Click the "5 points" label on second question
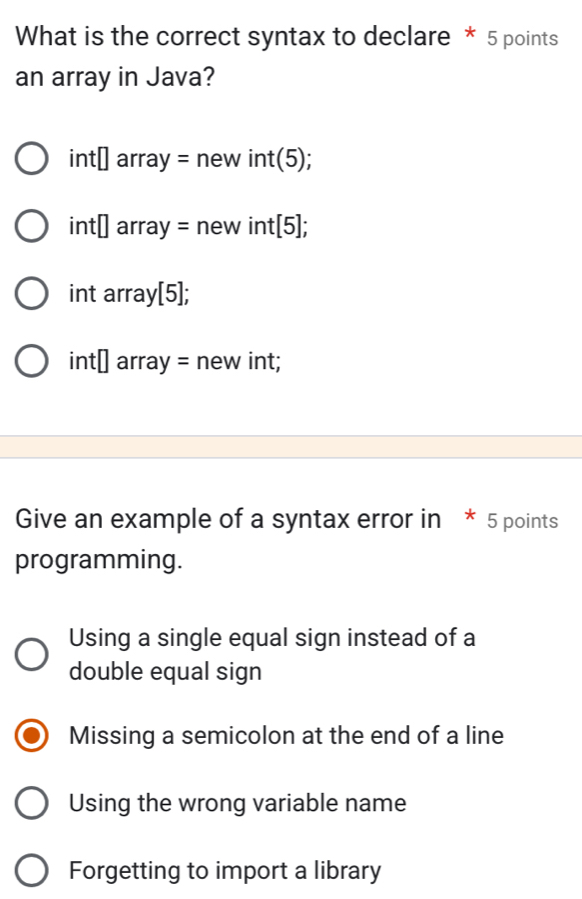 pos(524,521)
